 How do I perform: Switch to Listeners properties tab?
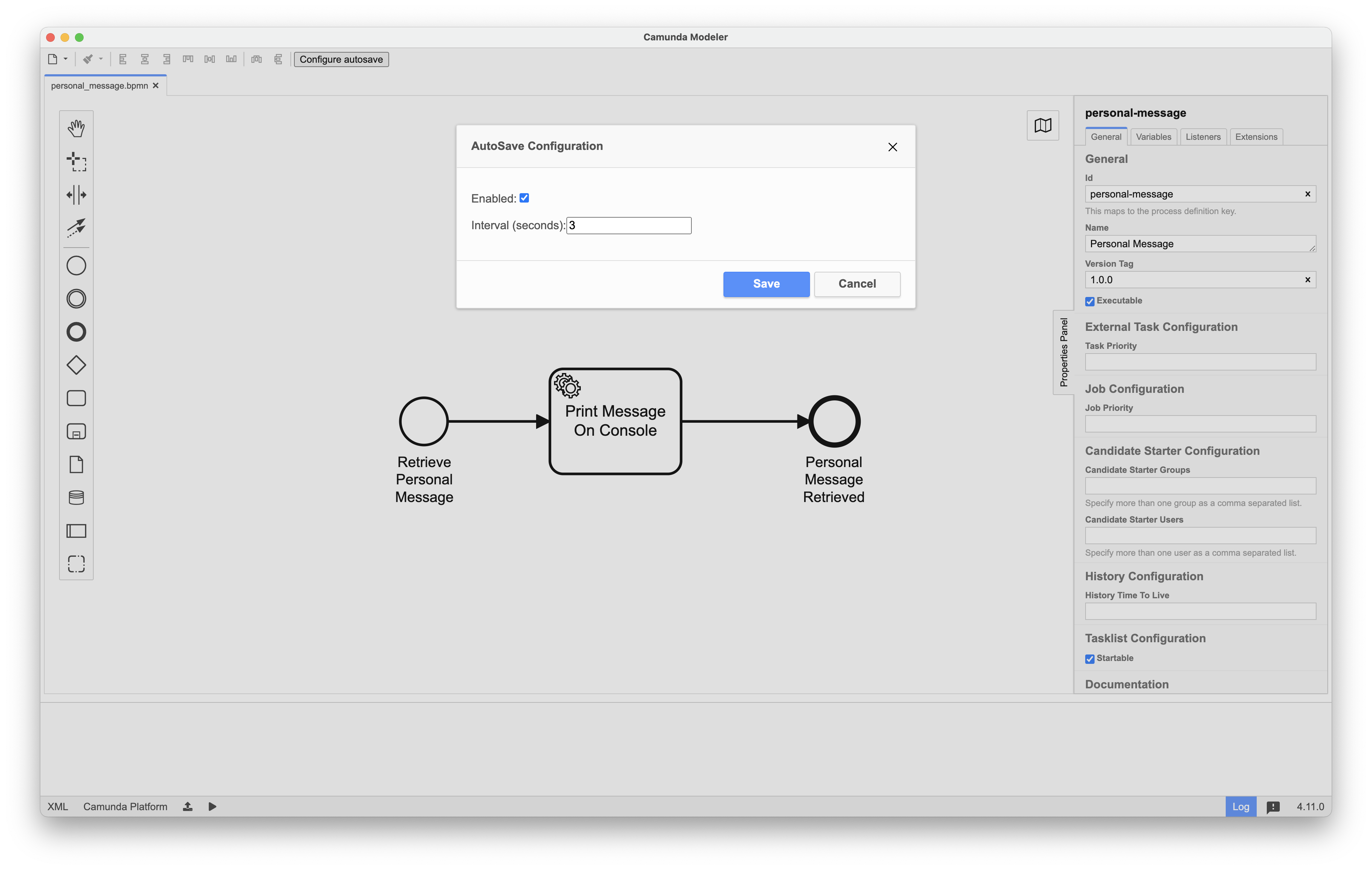(1203, 137)
